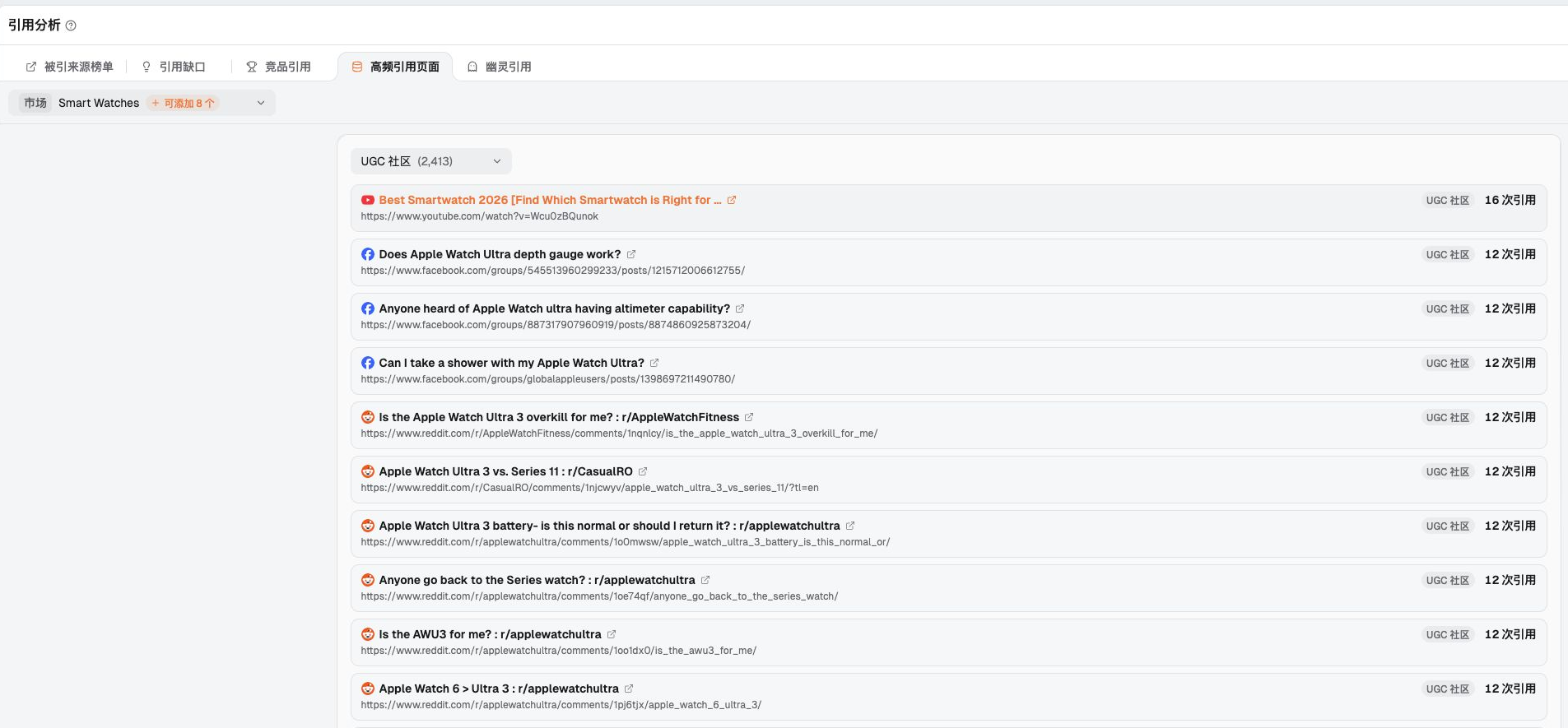Open the 幽灵引用 tab
Viewport: 1568px width, 728px height.
[500, 67]
